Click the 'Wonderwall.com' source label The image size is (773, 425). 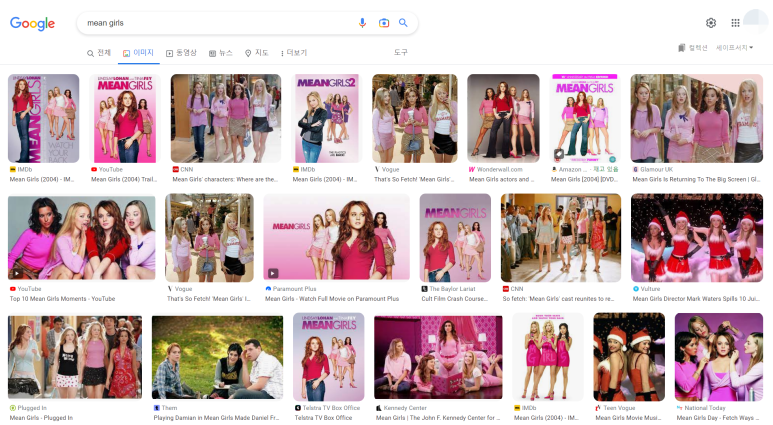tap(499, 169)
